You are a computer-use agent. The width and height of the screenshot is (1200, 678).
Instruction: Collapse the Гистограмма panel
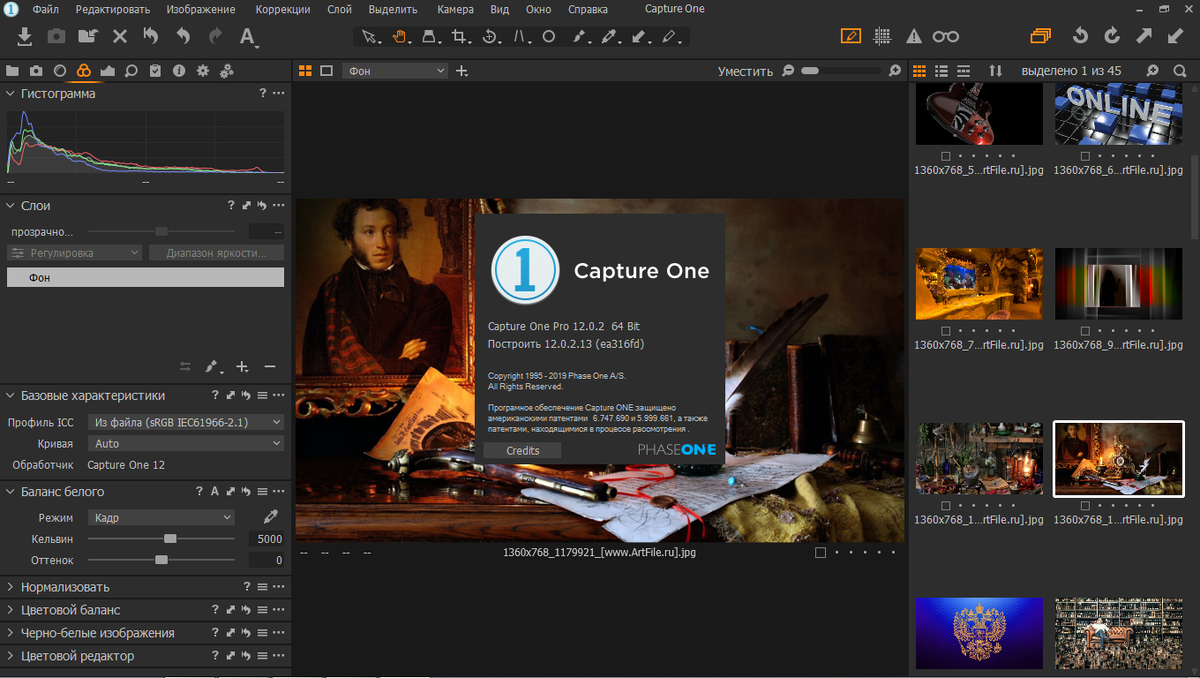pos(11,93)
